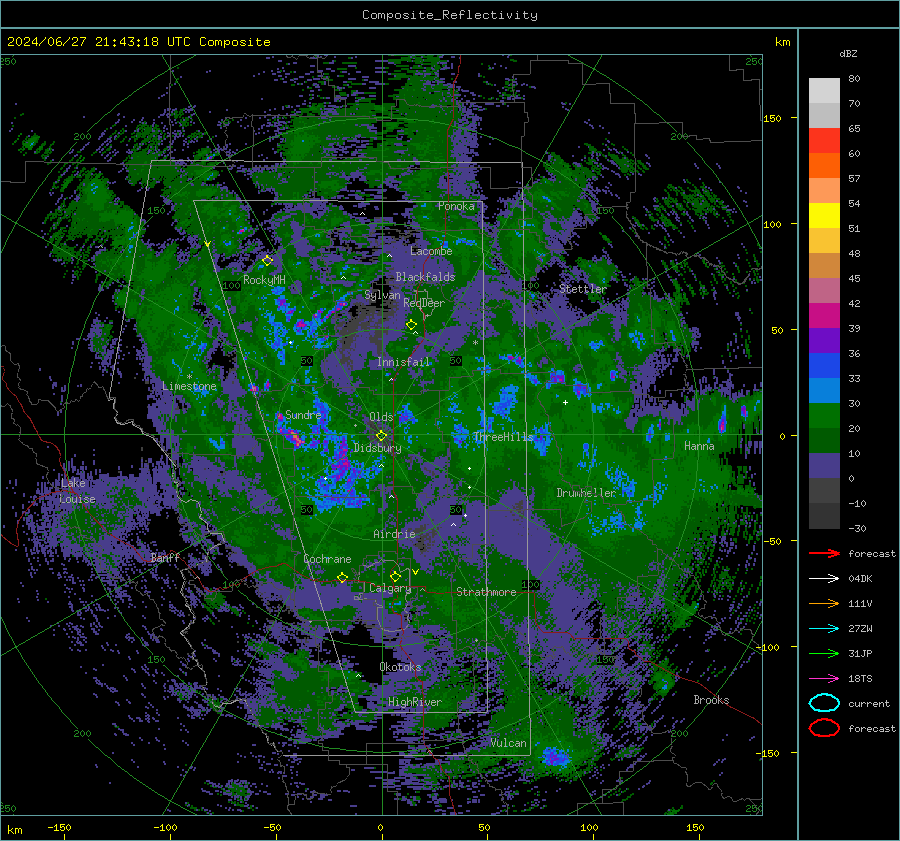Select the 2024/06/27 21:43:18 UTC timestamp
Image resolution: width=900 pixels, height=841 pixels.
pyautogui.click(x=99, y=42)
